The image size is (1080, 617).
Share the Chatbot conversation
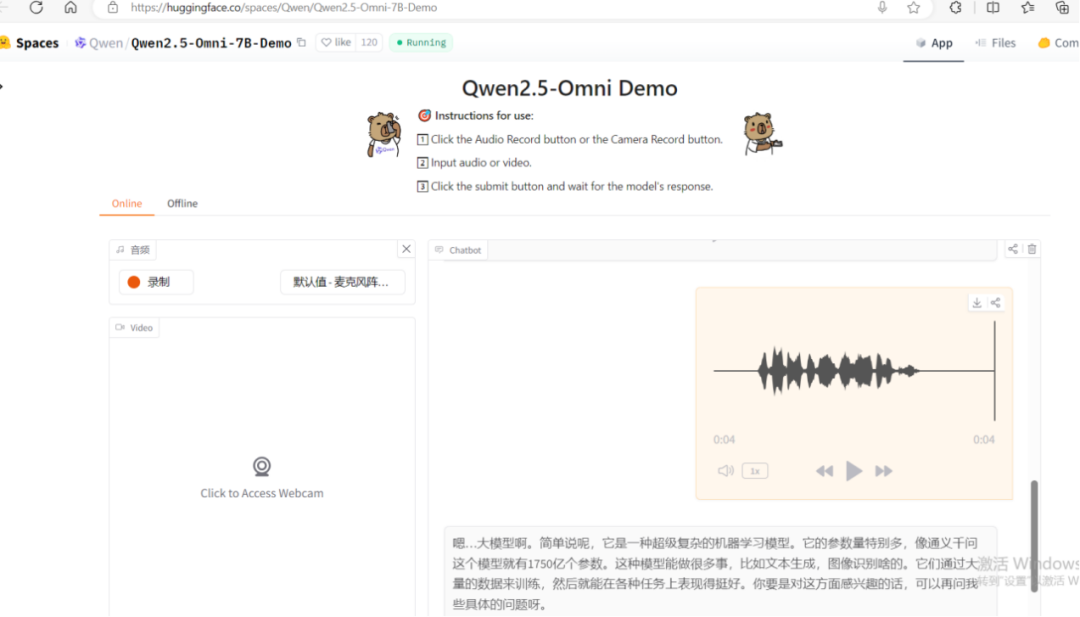point(1013,249)
